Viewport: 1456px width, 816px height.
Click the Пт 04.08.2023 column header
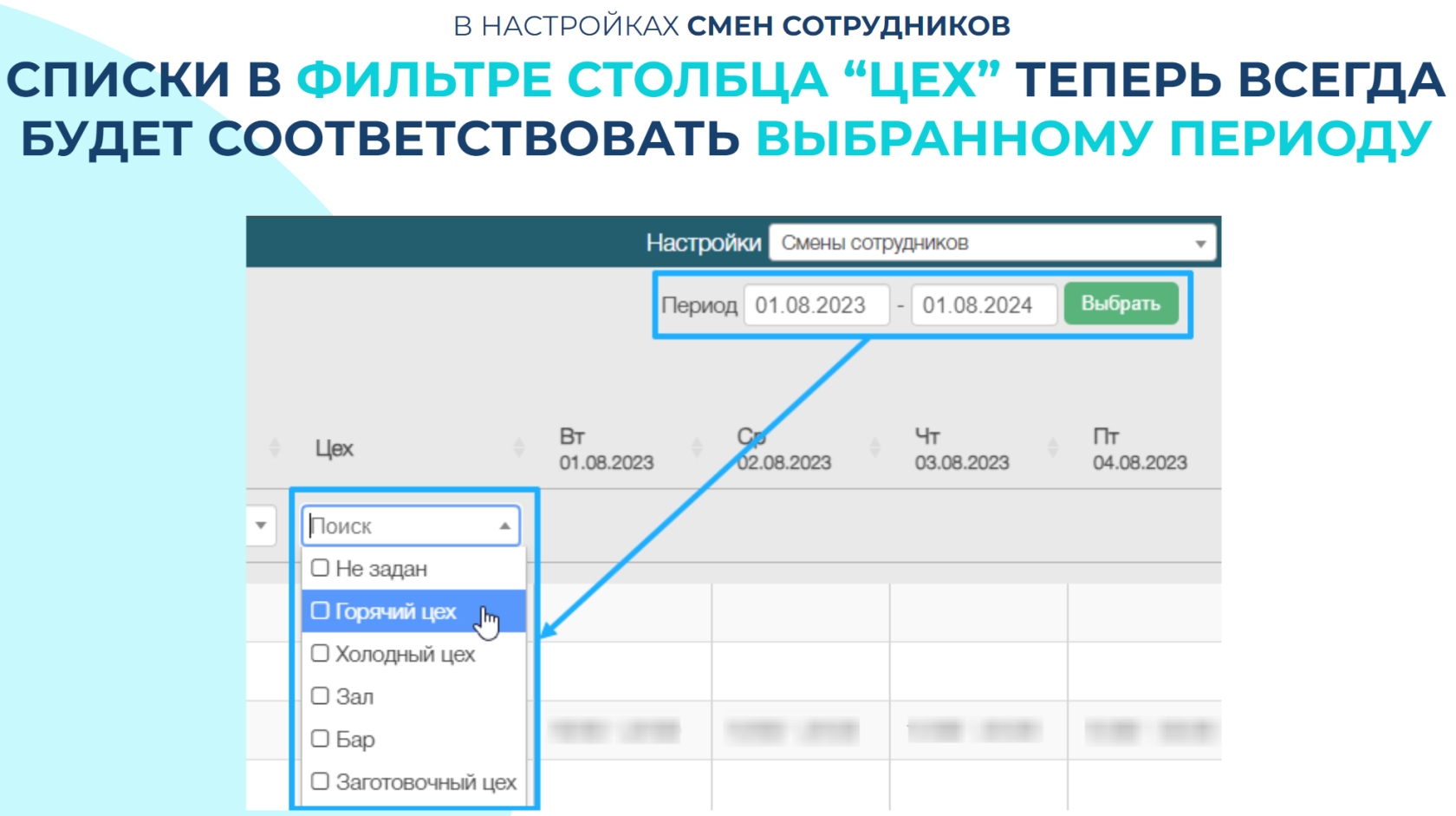pos(1139,449)
